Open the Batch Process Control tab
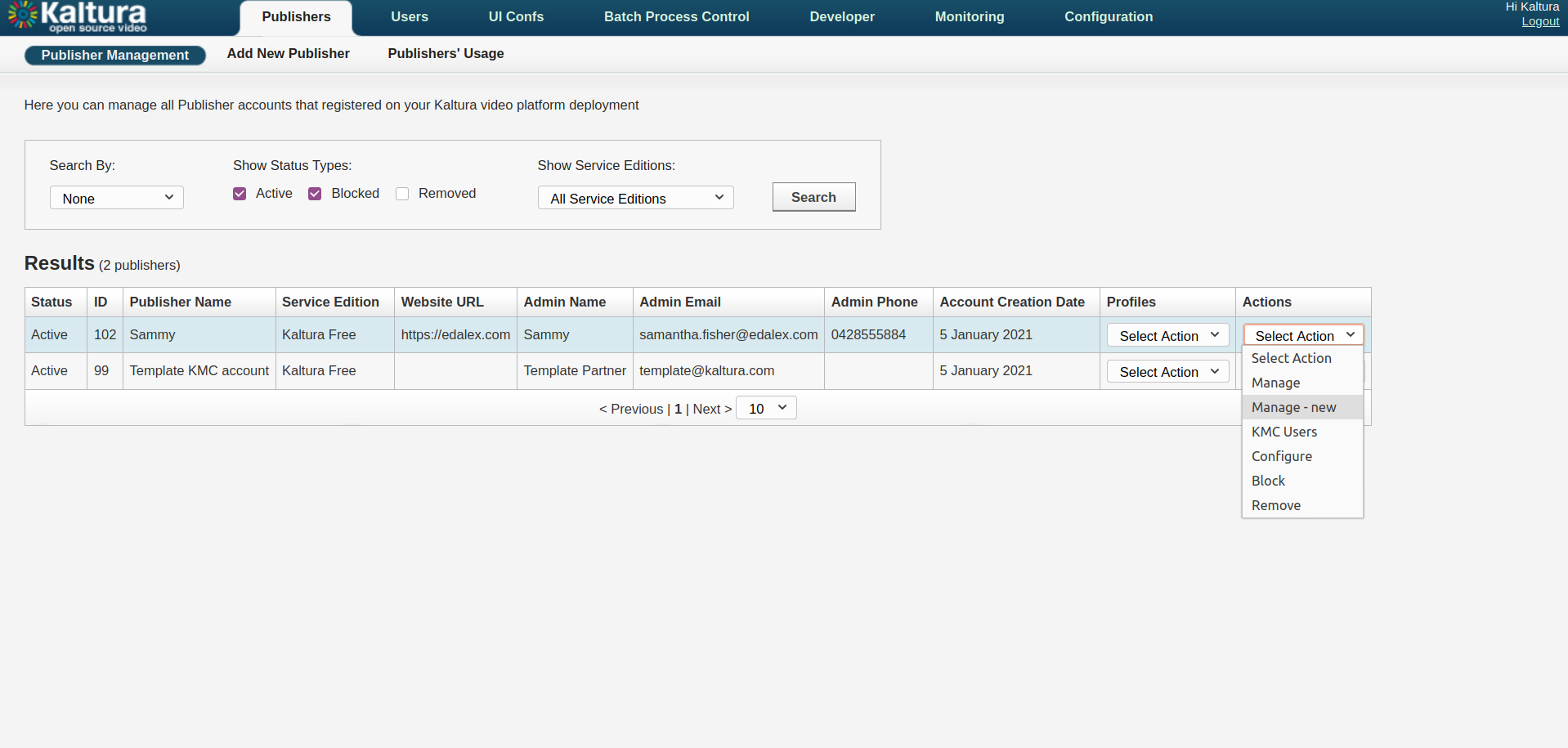This screenshot has height=748, width=1568. (x=676, y=17)
